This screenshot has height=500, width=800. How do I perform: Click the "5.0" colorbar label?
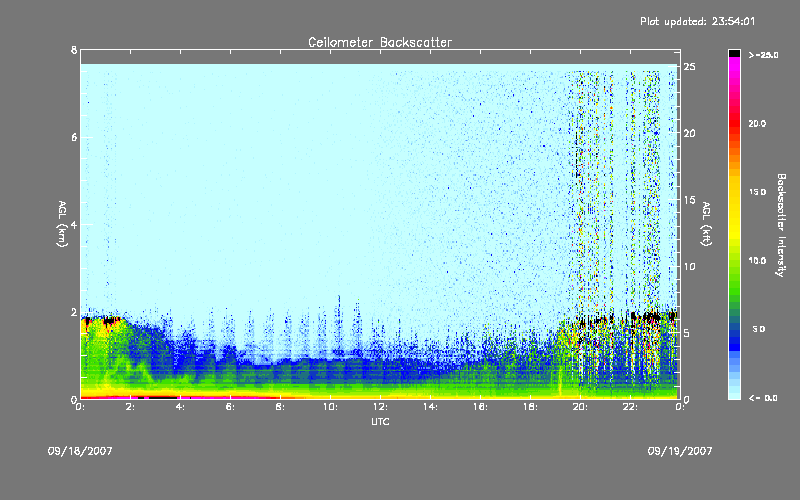(759, 329)
